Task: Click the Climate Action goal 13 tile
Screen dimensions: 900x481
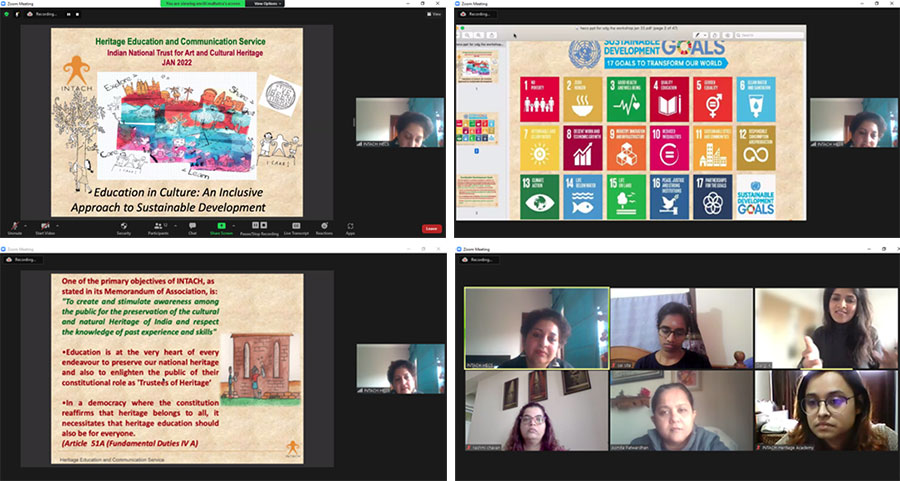Action: click(x=540, y=197)
